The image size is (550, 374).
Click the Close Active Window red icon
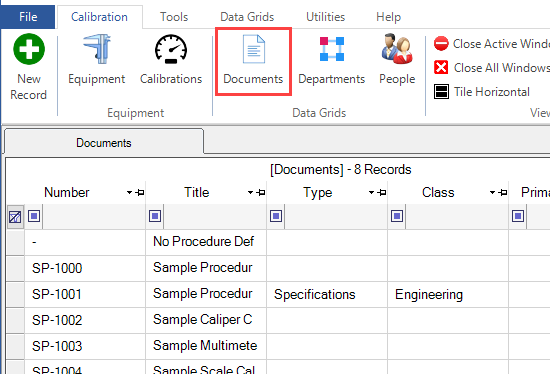(441, 44)
